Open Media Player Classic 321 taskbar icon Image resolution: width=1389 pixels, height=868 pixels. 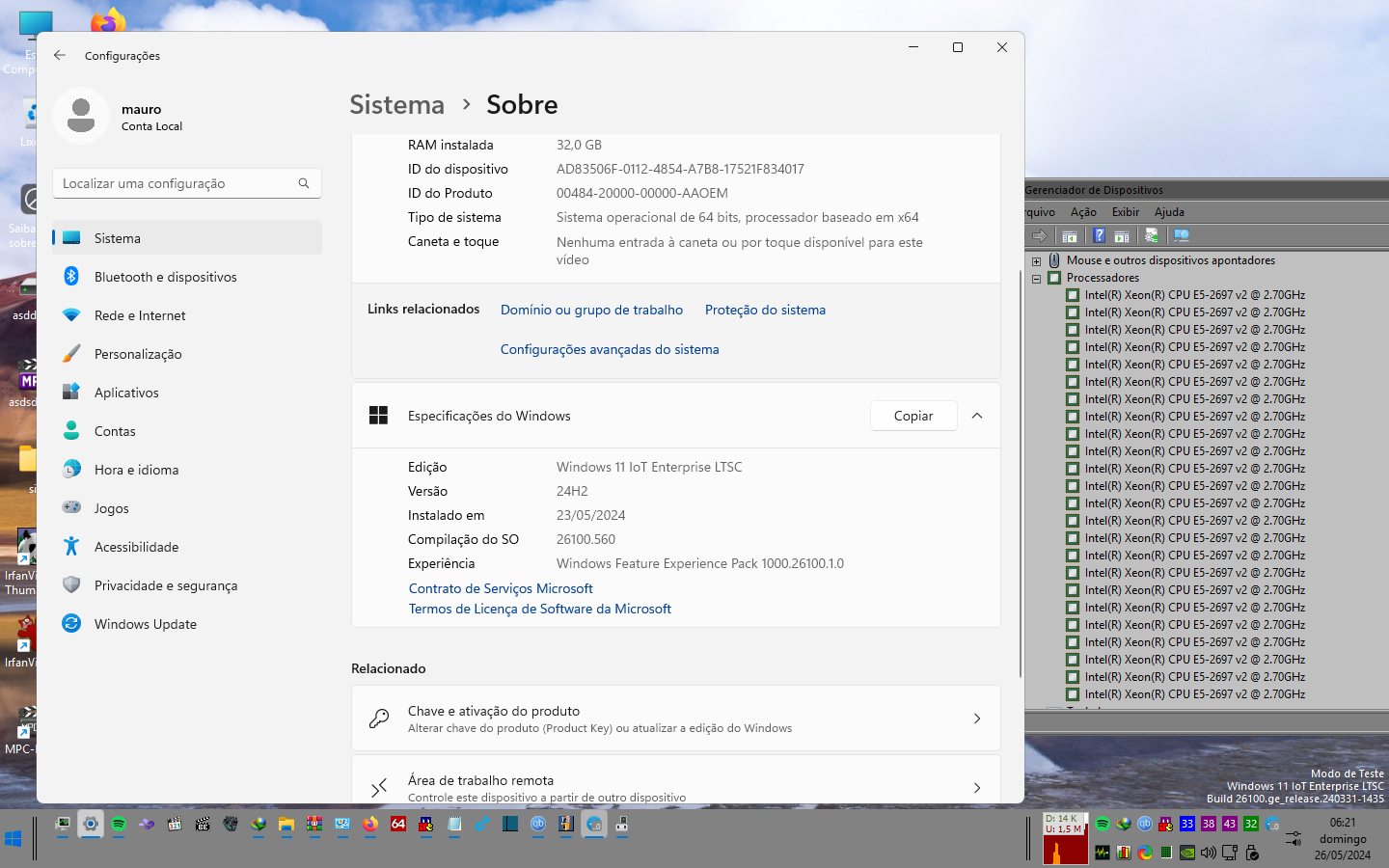tap(175, 824)
